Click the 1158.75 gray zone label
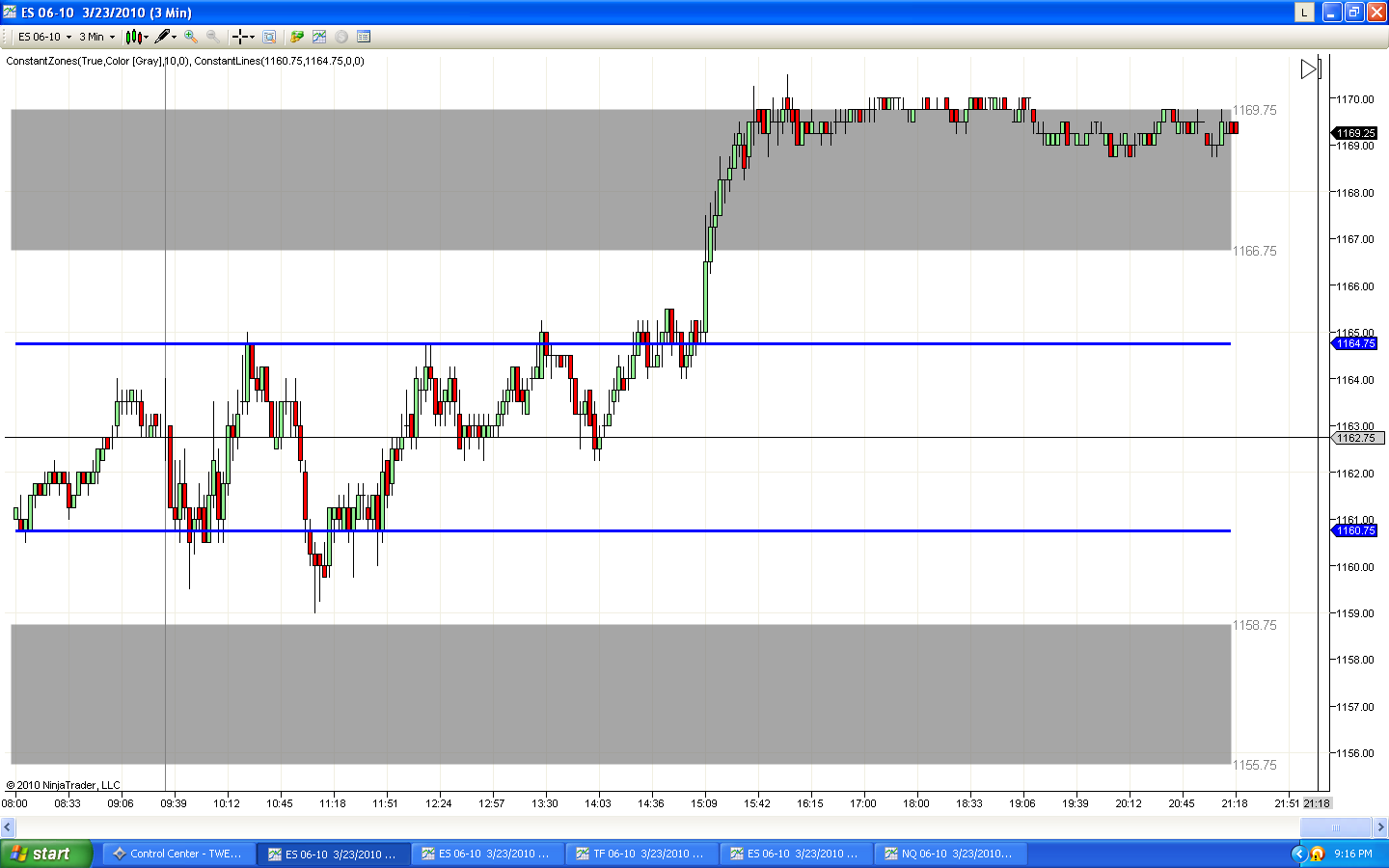Screen dimensions: 1389x868 click(1255, 625)
